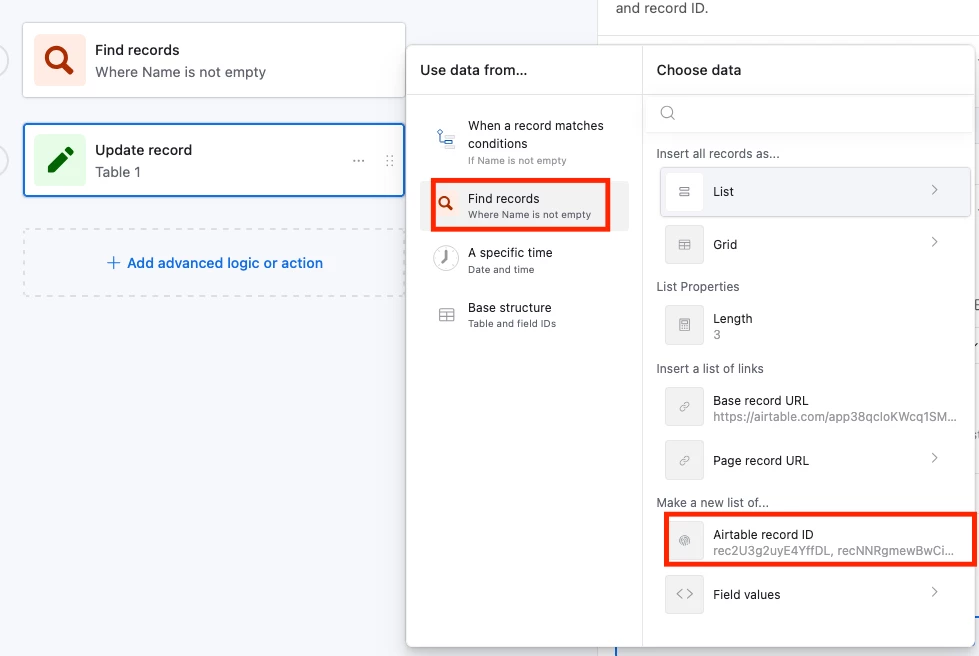Click the fingerprint icon for Airtable record ID

[684, 541]
